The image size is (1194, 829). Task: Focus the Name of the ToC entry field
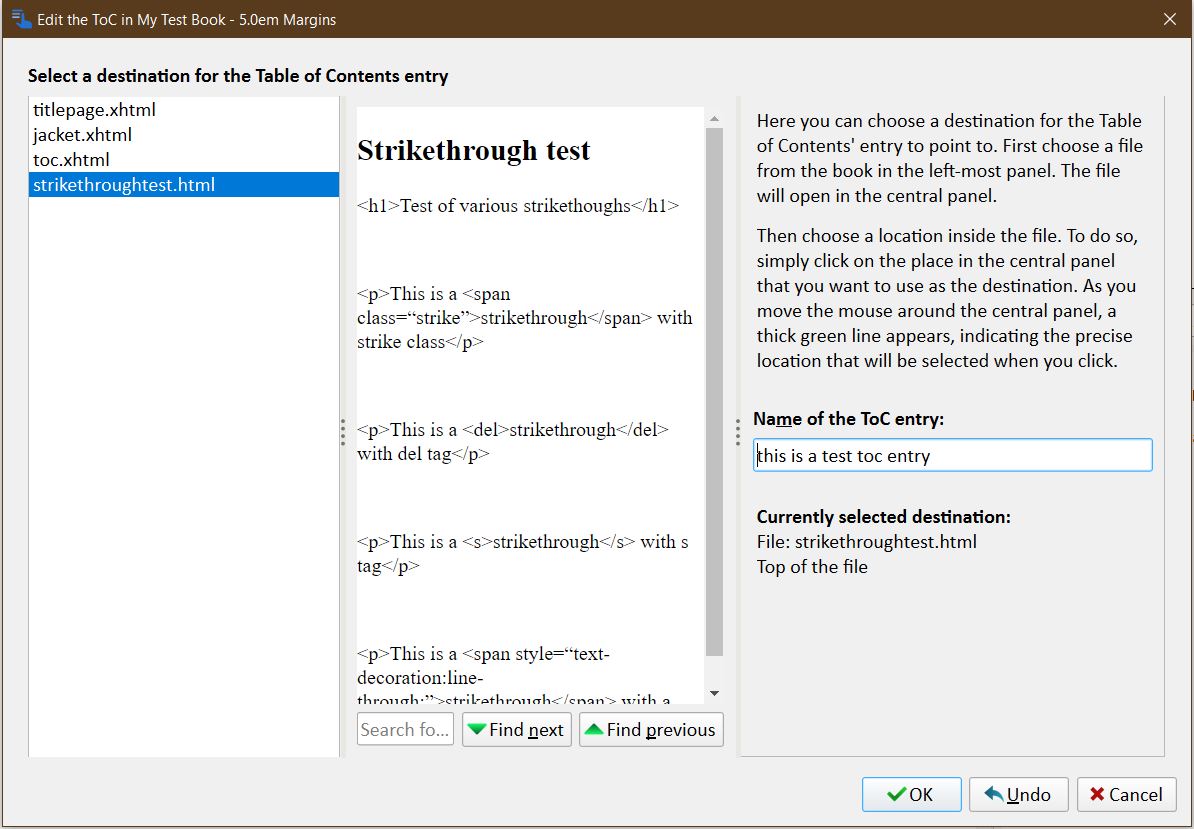tap(953, 455)
